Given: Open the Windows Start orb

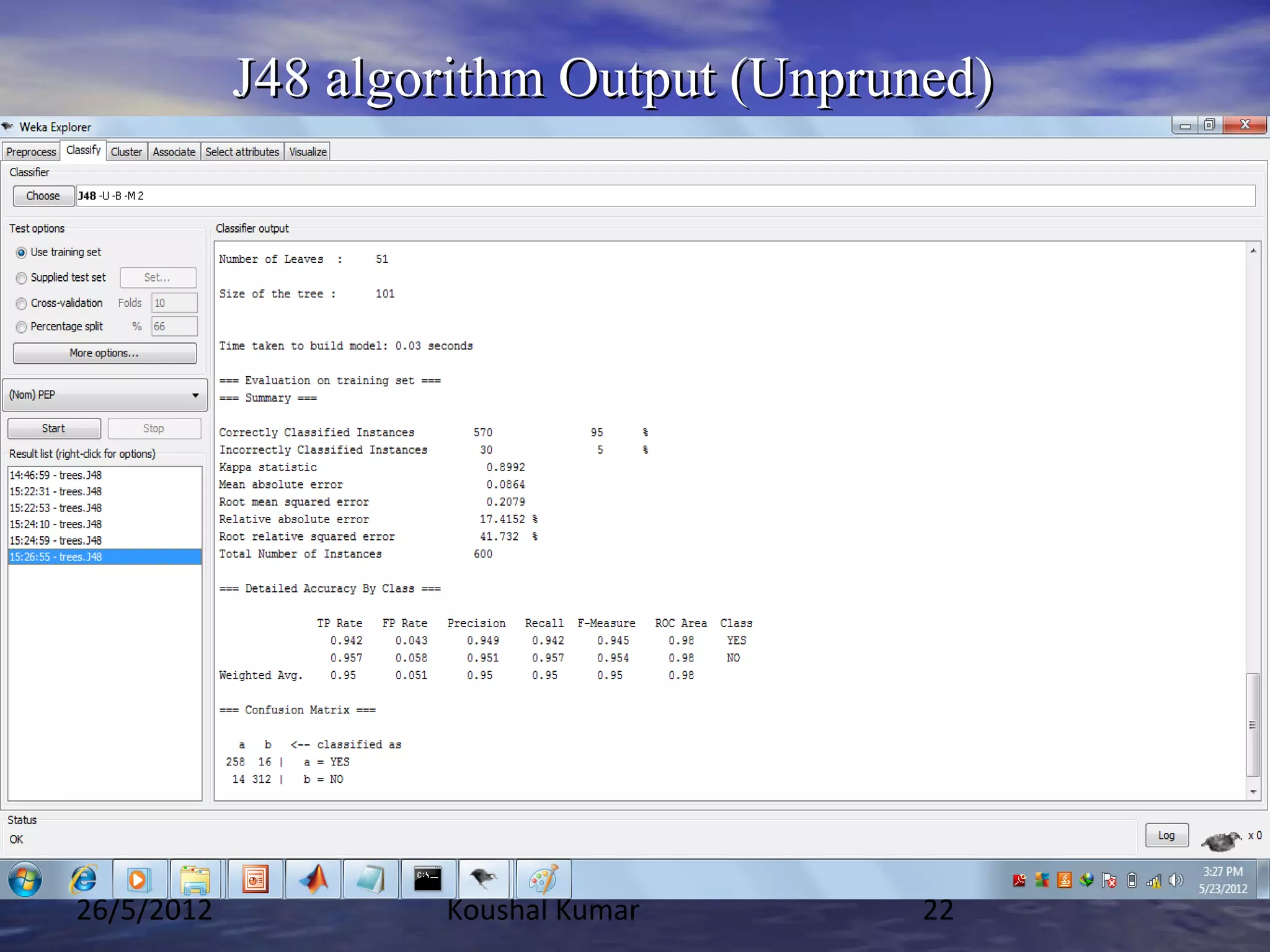Looking at the screenshot, I should click(25, 879).
